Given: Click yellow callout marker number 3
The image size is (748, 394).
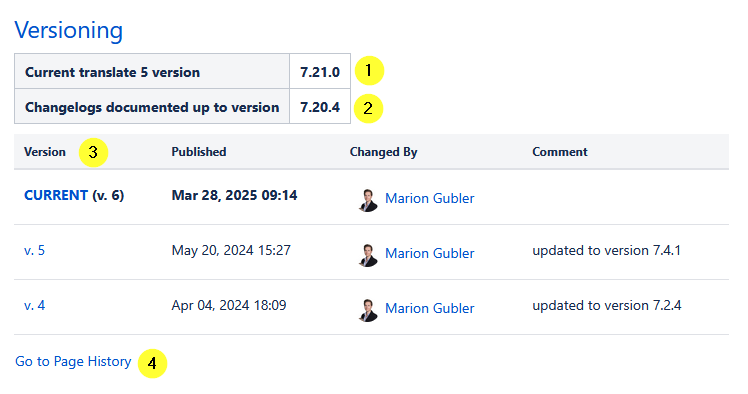Looking at the screenshot, I should [94, 152].
